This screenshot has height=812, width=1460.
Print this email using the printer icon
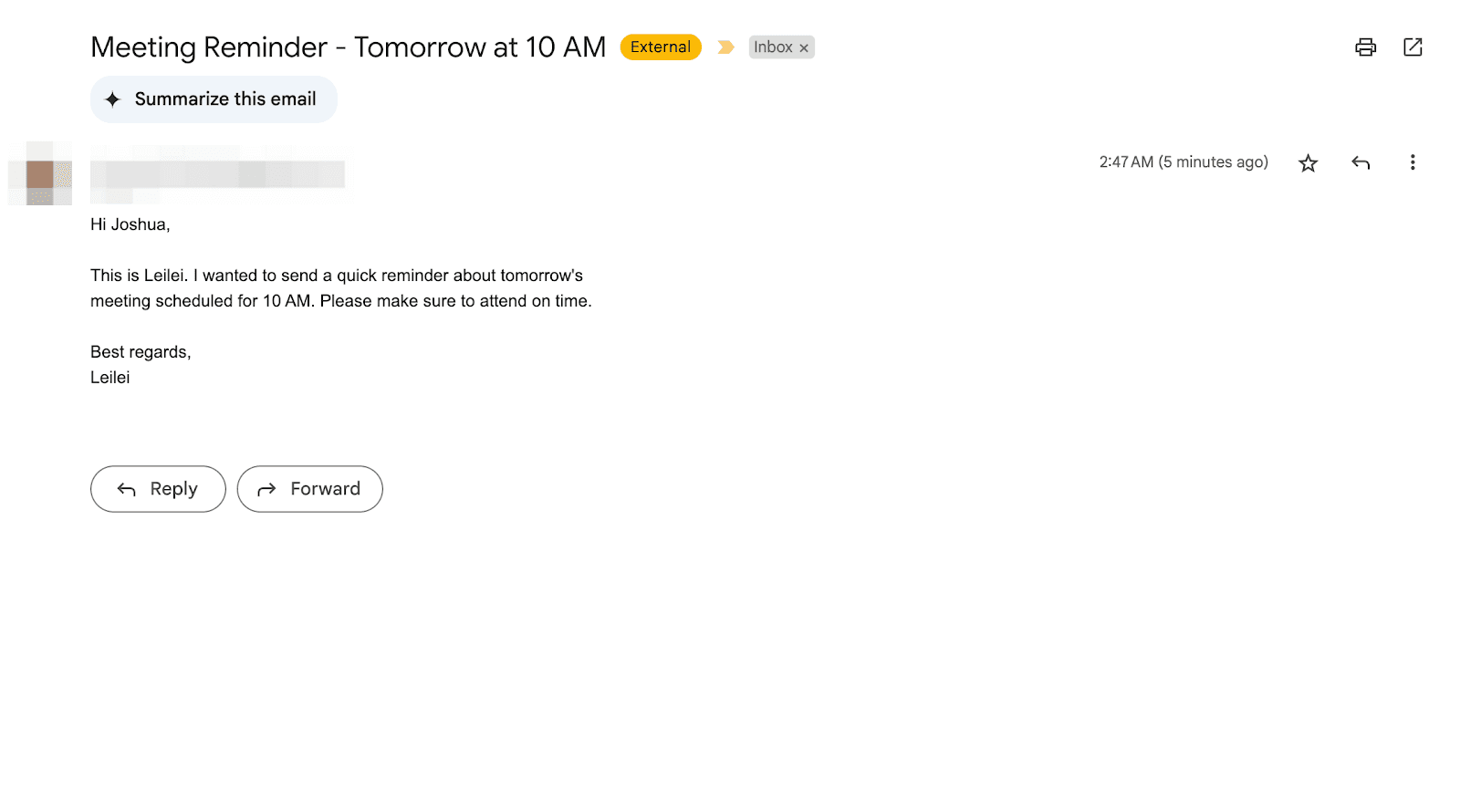[1365, 47]
